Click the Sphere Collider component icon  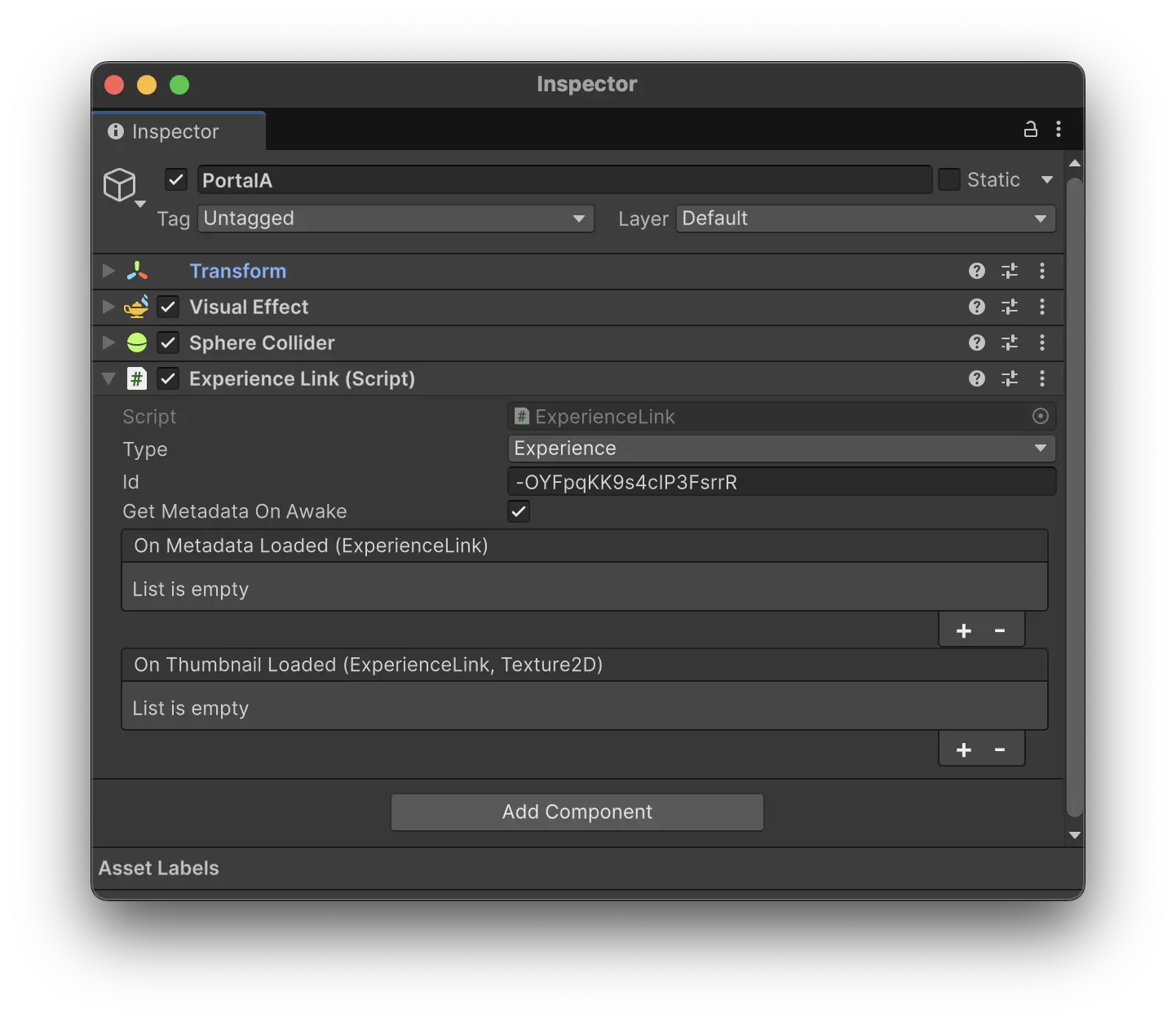(137, 343)
